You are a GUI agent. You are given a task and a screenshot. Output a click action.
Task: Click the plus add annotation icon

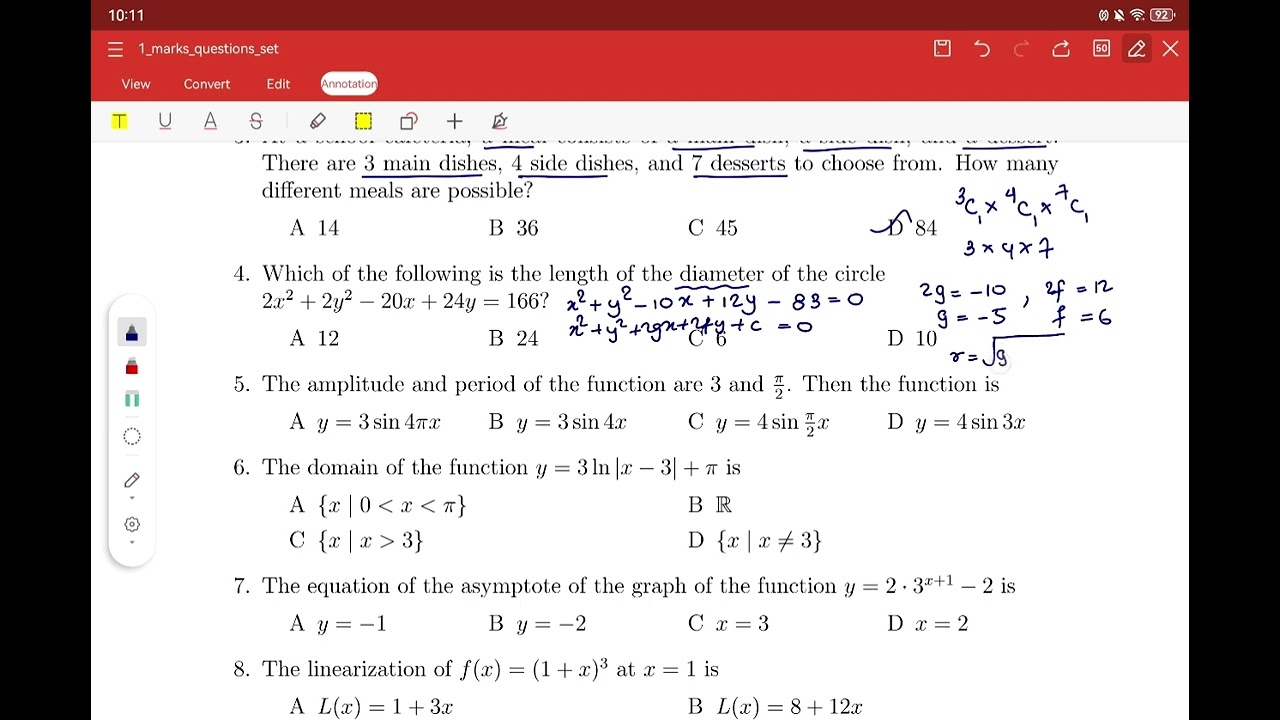click(454, 121)
